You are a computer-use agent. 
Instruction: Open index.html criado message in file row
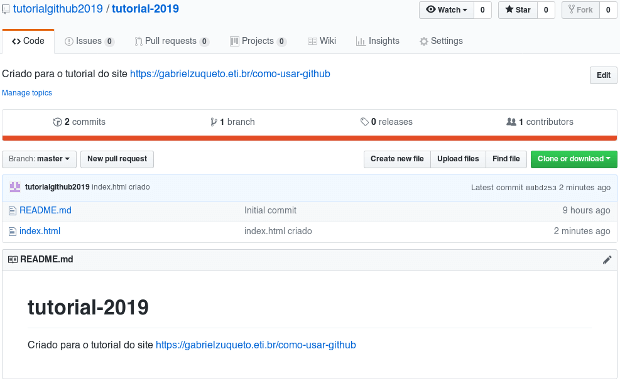click(278, 231)
